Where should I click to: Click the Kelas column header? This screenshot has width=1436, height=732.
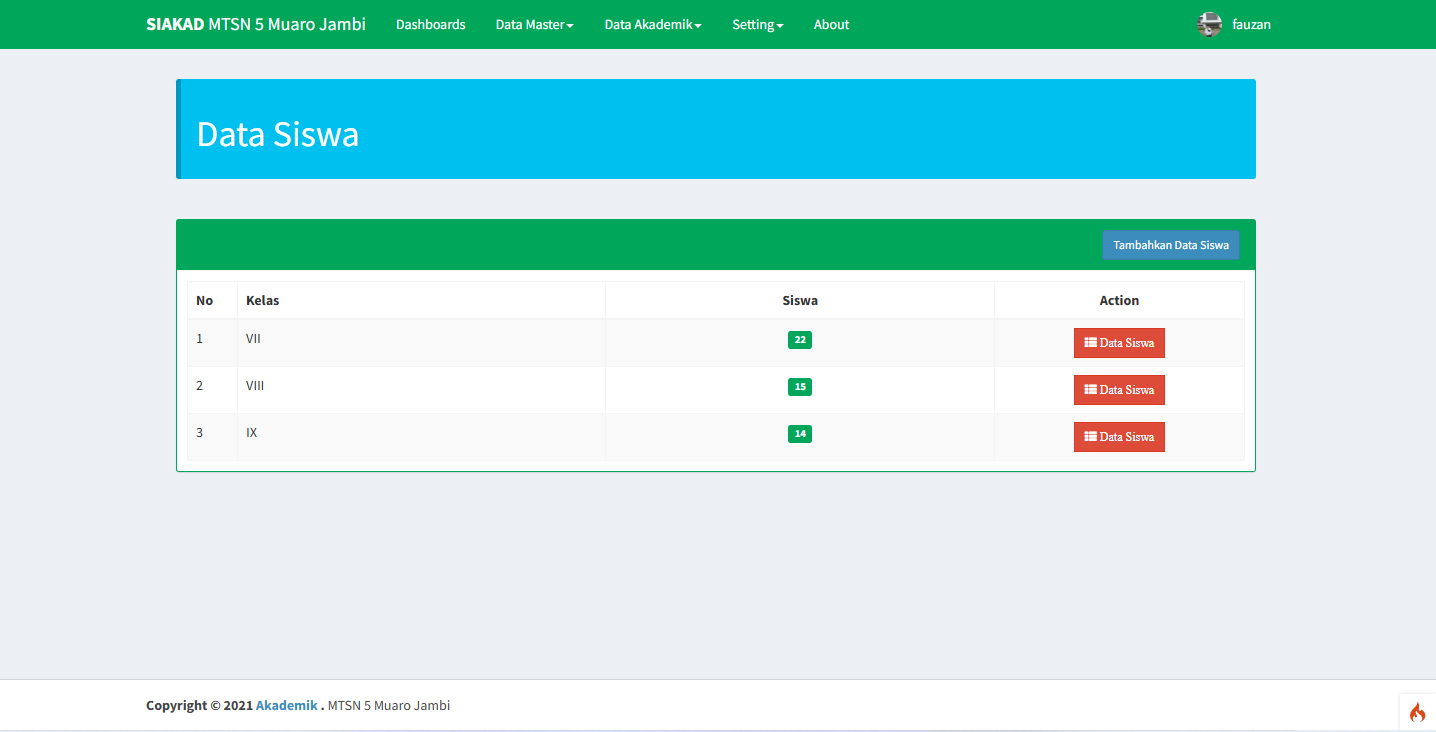click(263, 301)
